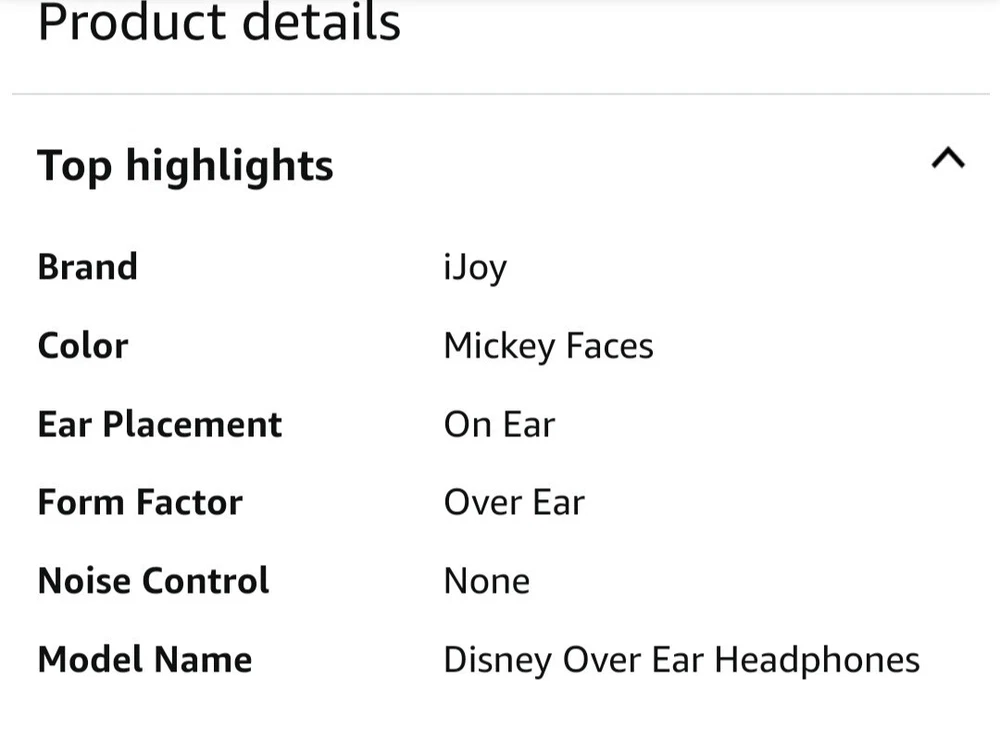Image resolution: width=1000 pixels, height=729 pixels.
Task: Click the Disney Over Ear Headphones value
Action: click(x=681, y=660)
